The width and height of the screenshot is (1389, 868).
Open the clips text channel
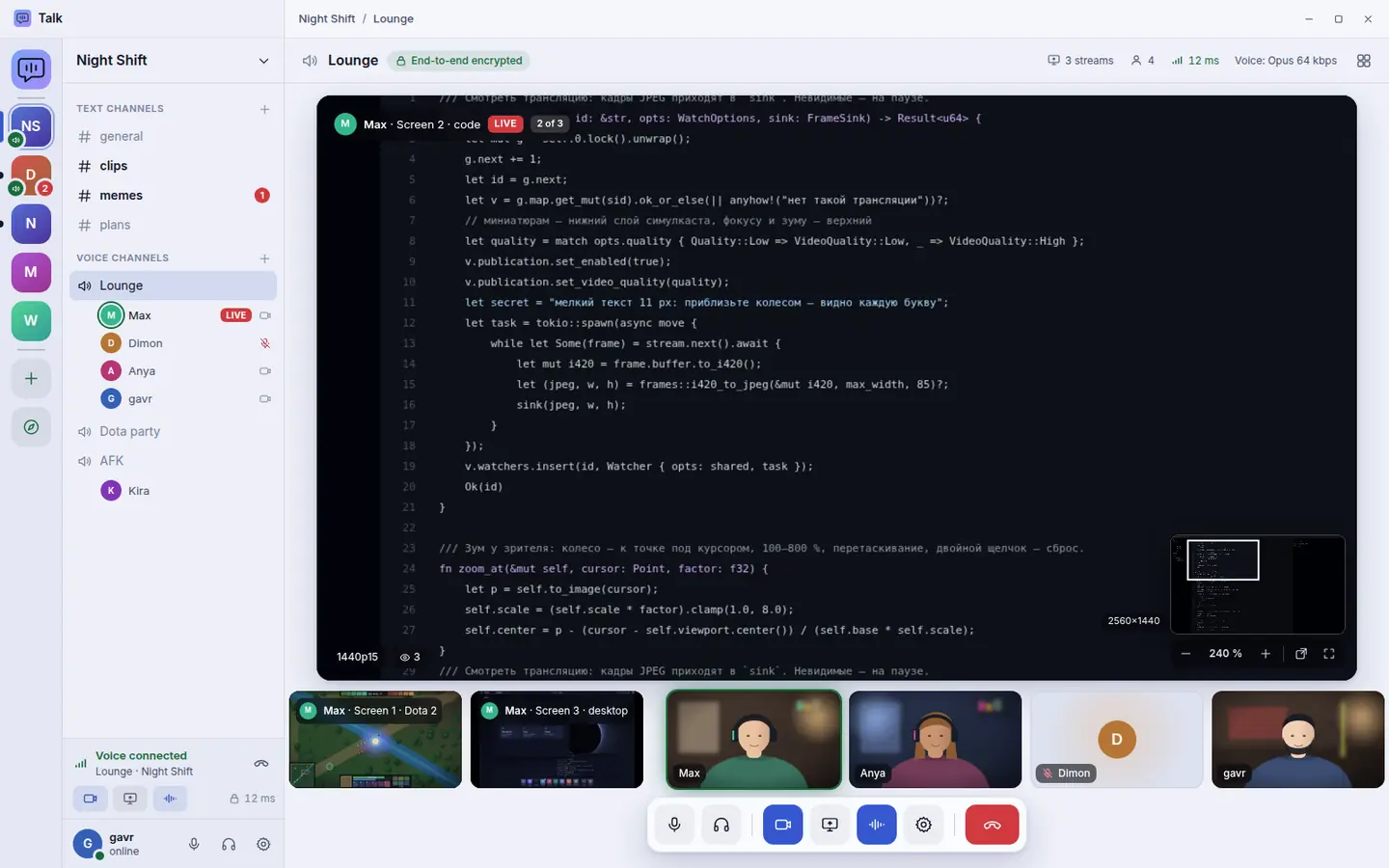(174, 166)
